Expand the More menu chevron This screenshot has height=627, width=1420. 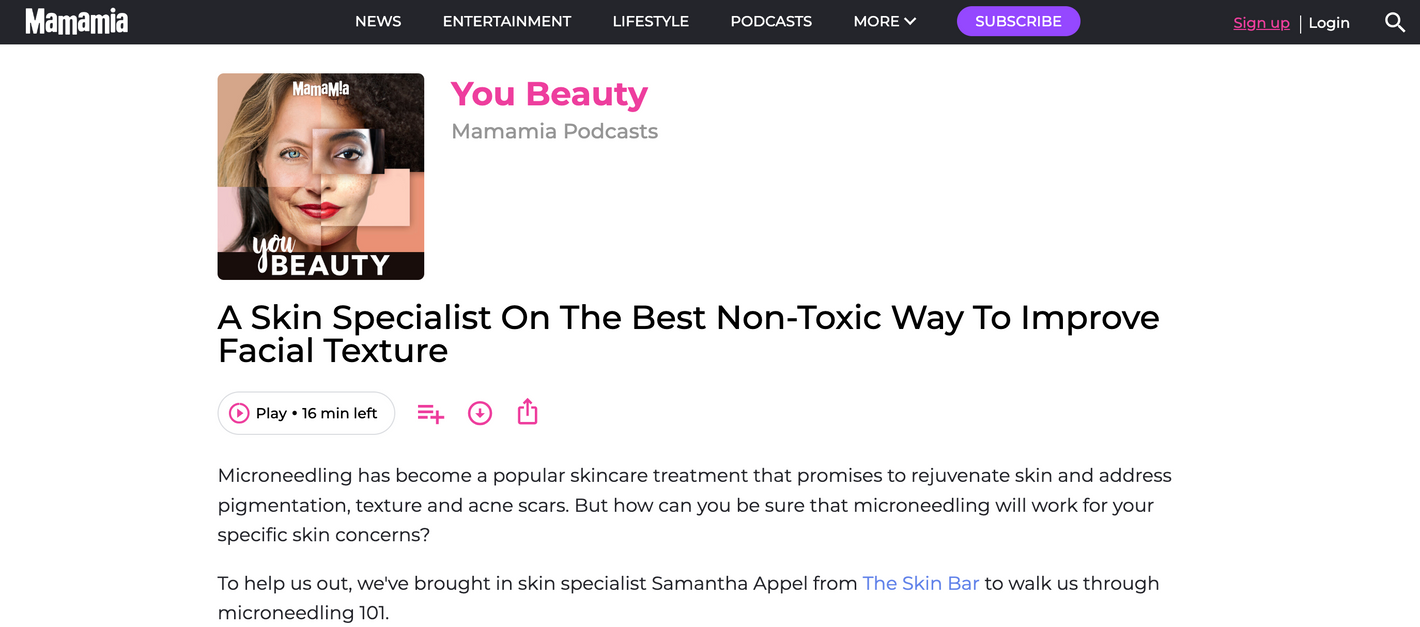(x=910, y=21)
